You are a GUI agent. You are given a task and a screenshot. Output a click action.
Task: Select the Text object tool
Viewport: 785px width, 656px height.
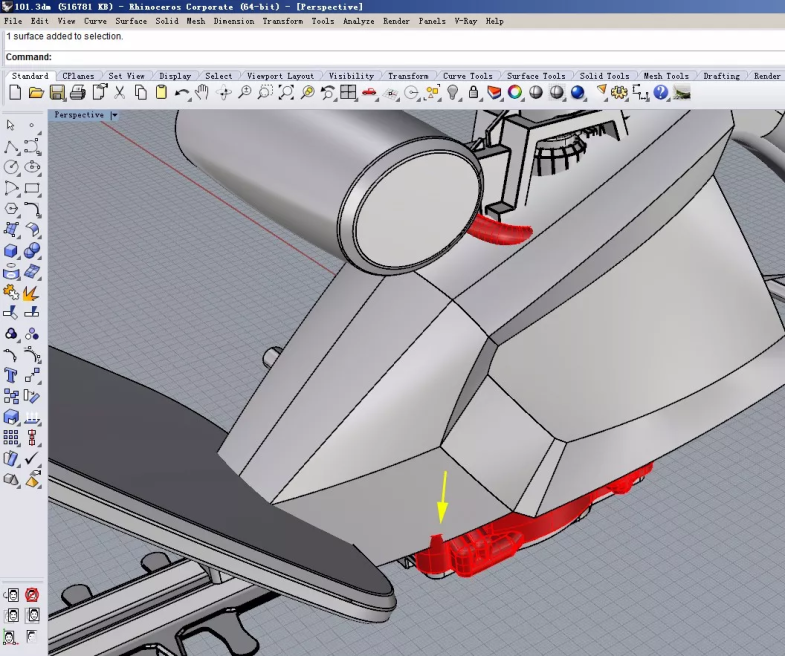click(11, 376)
